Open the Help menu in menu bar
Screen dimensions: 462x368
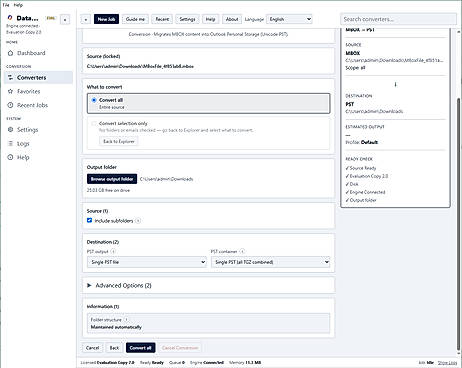tap(18, 5)
